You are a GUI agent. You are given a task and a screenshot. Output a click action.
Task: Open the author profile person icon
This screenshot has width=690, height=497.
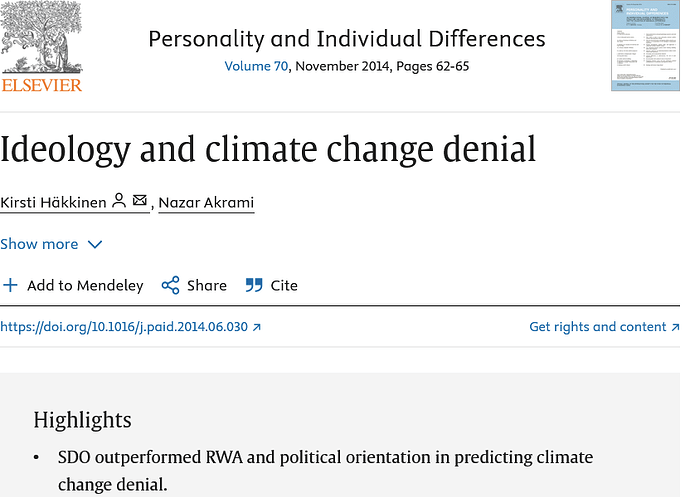click(119, 201)
